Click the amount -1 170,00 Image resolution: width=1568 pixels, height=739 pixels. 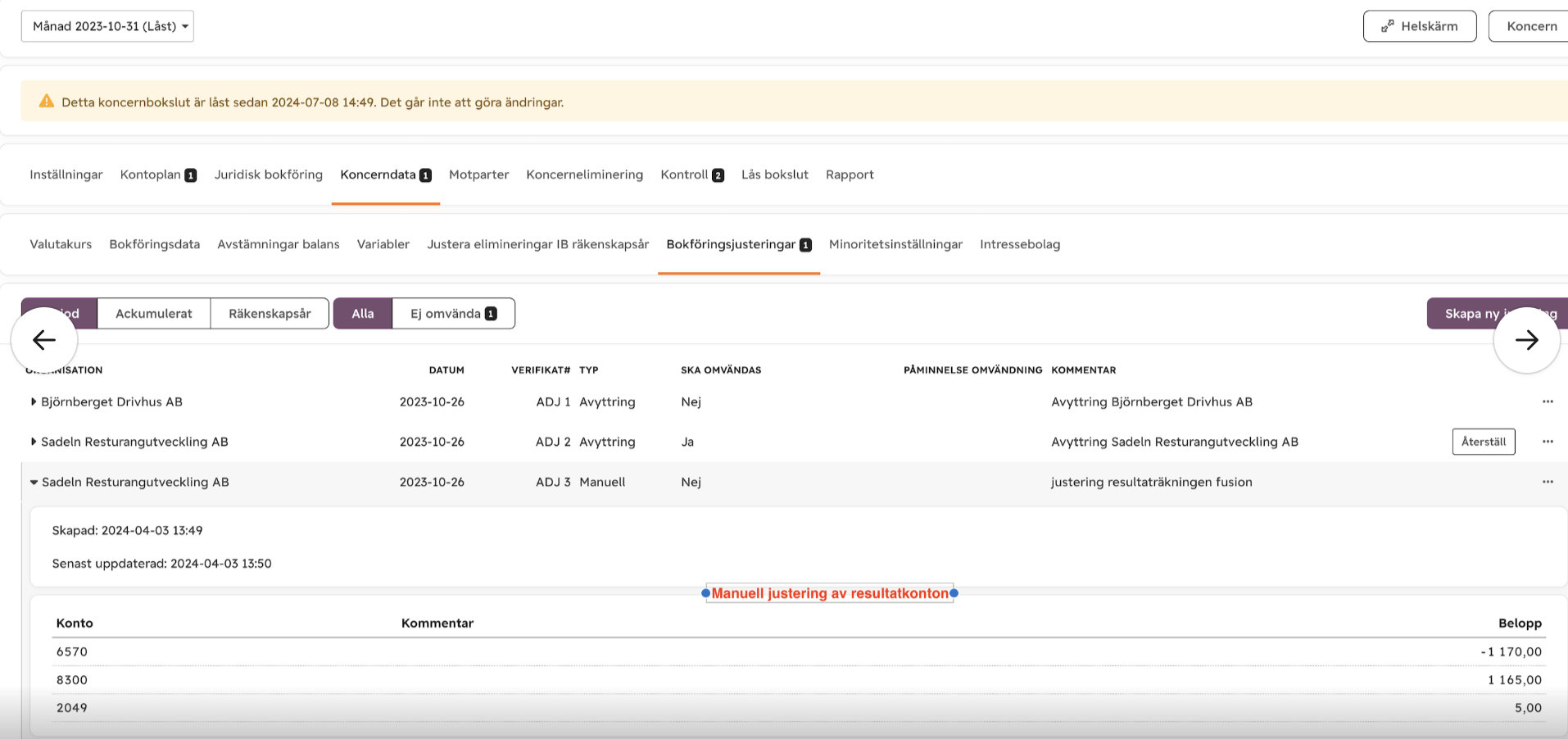tap(1511, 652)
